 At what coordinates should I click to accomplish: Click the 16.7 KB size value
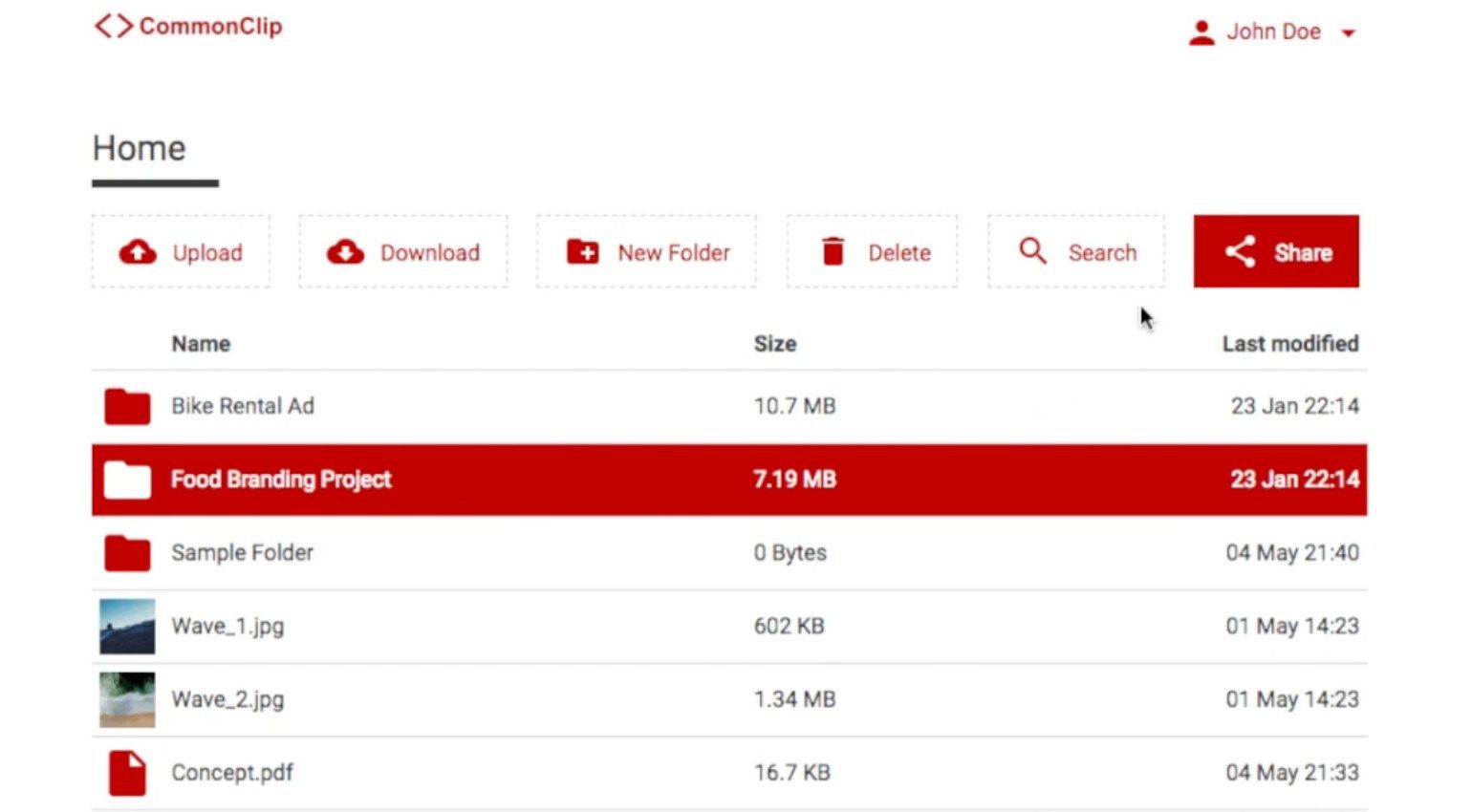click(x=791, y=773)
